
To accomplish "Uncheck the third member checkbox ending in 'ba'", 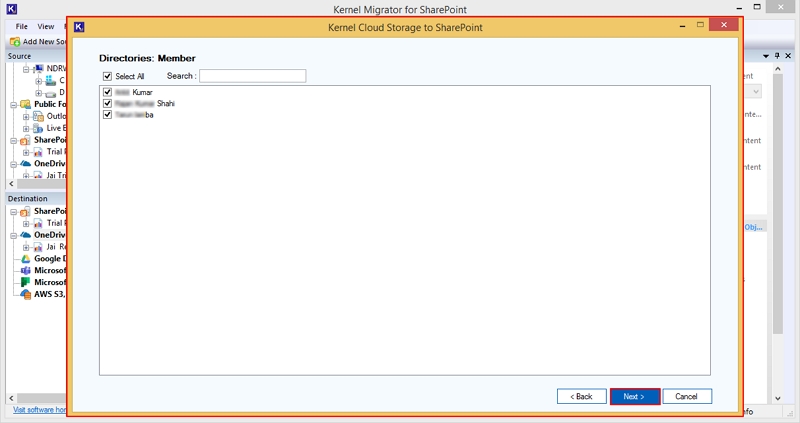I will (x=107, y=114).
